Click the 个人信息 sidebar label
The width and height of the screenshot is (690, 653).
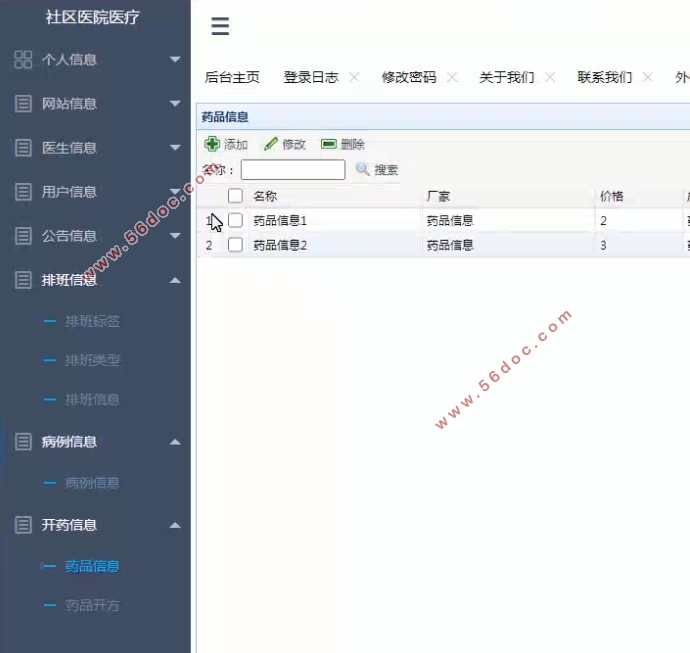69,59
